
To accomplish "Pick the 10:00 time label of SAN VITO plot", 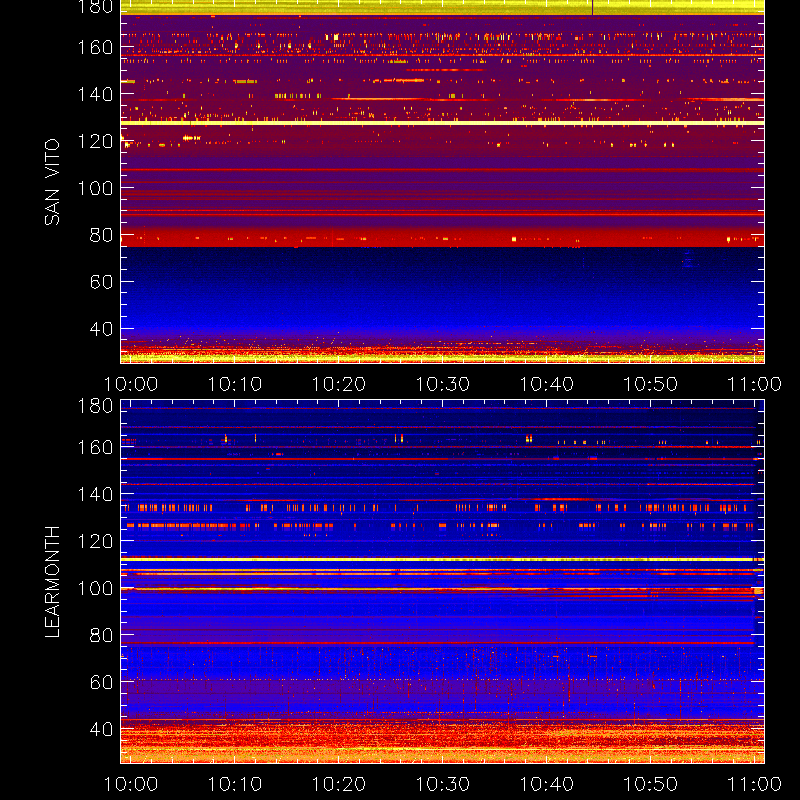I will click(x=131, y=384).
